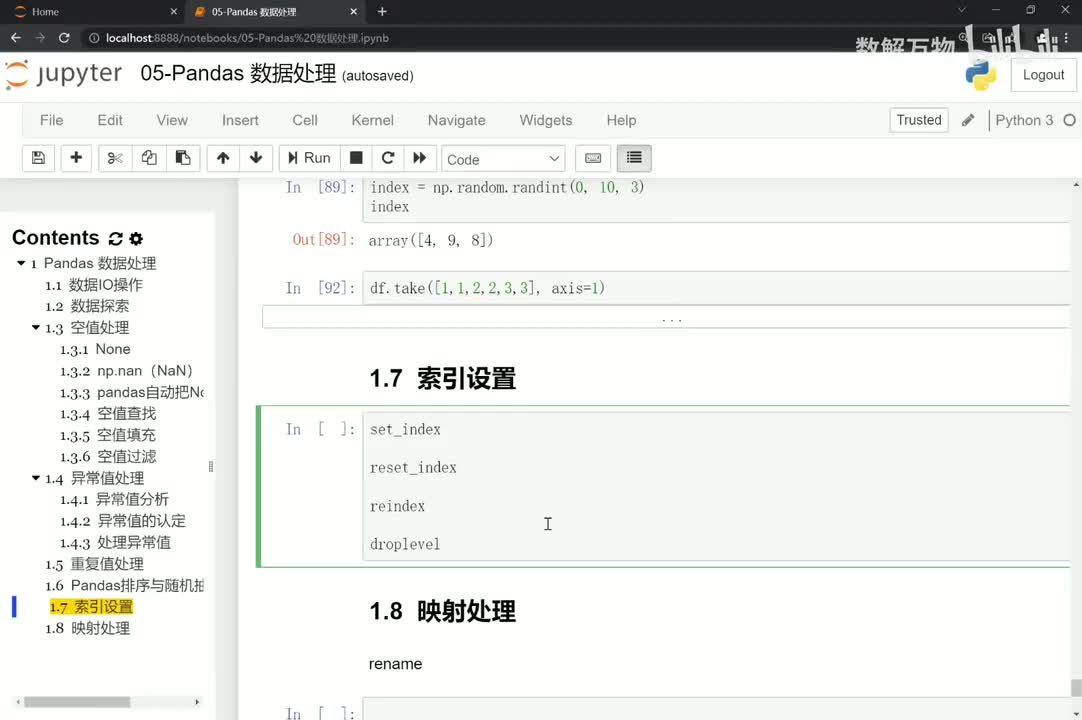Click the 1.8 映射处理 heading
The image size is (1082, 720).
[442, 611]
